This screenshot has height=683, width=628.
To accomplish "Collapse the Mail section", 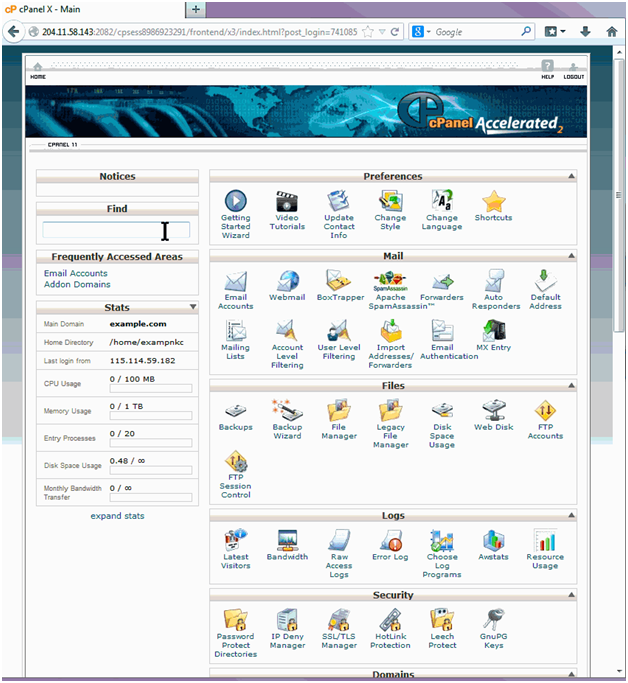I will (571, 256).
